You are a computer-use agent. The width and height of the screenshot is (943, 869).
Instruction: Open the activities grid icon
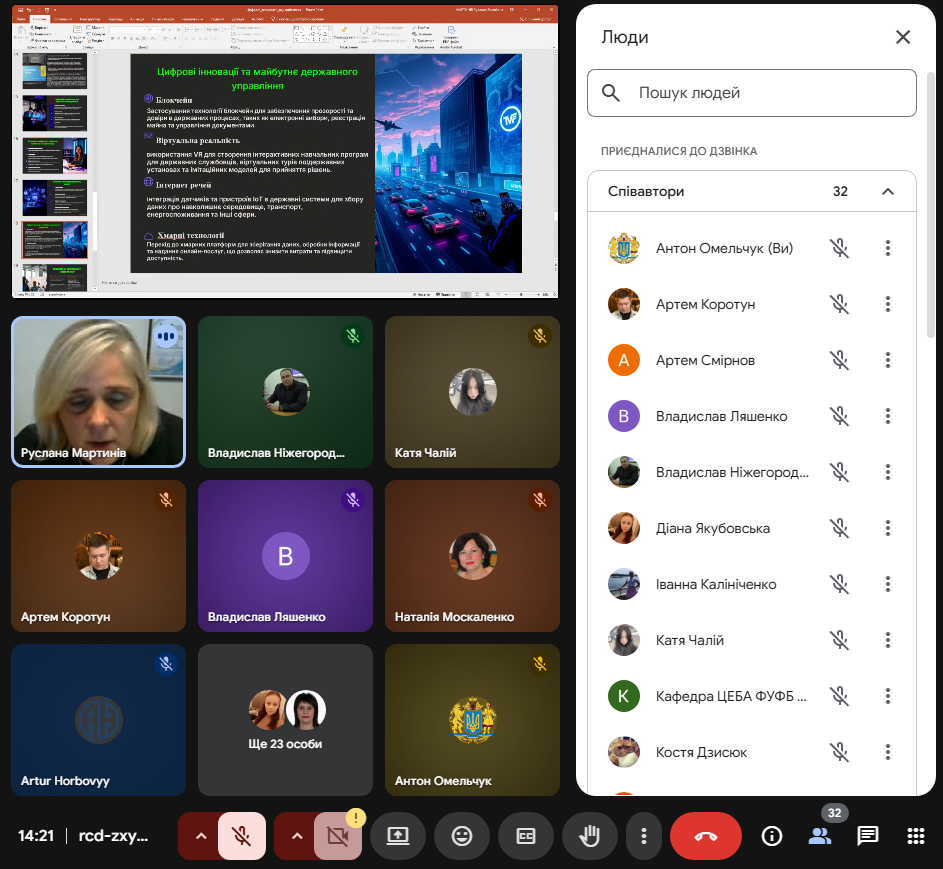click(x=915, y=836)
